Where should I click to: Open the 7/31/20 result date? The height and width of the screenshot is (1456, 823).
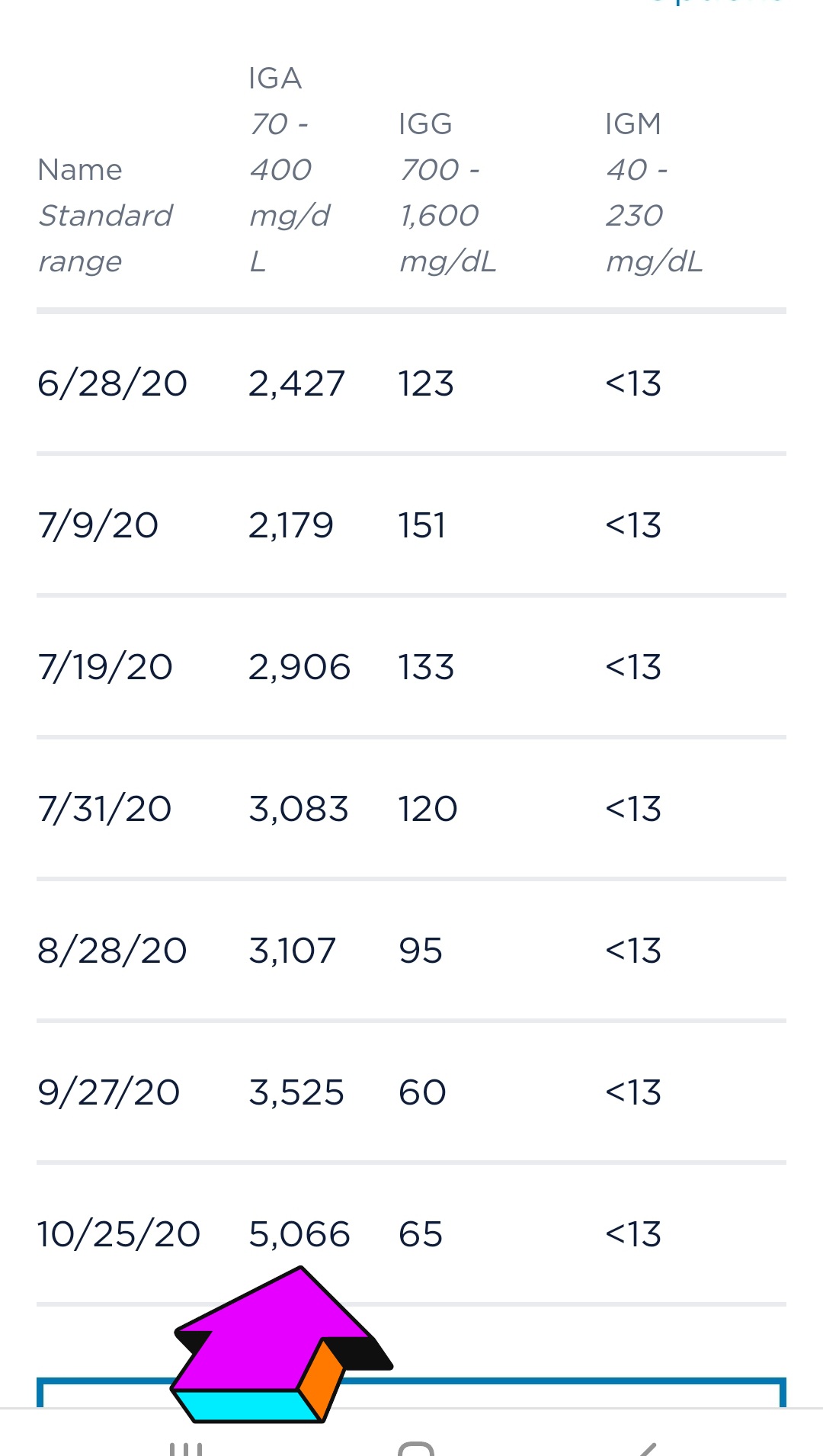tap(104, 809)
